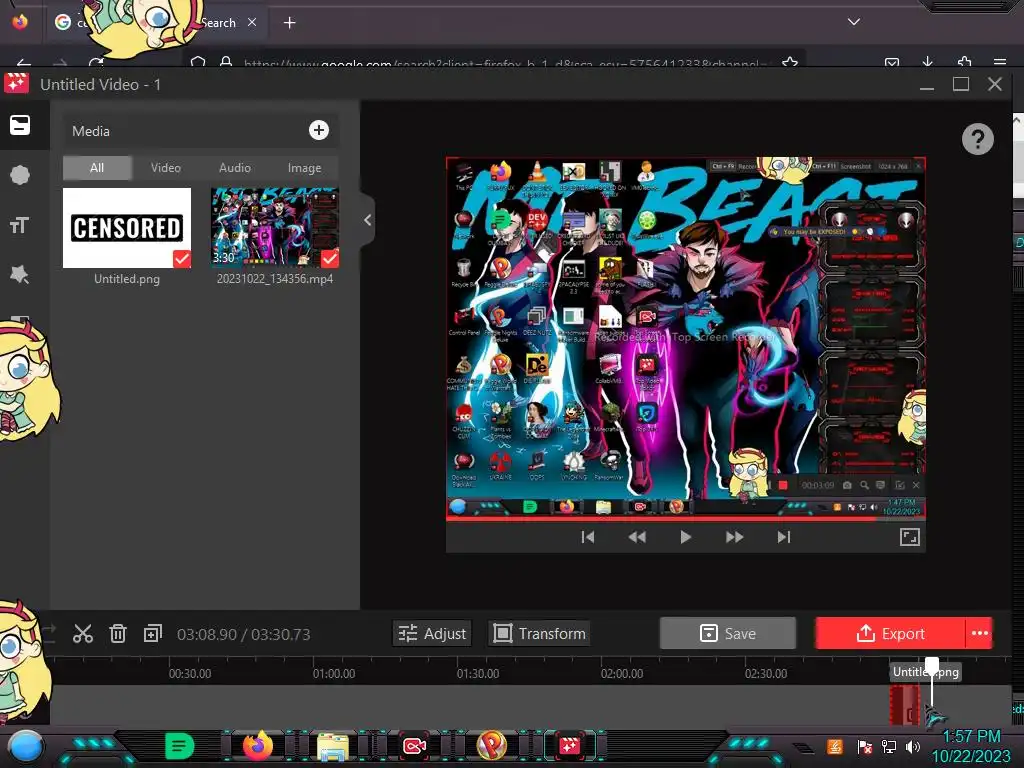
Task: Open Firefox save to Pocket icon
Action: [891, 63]
